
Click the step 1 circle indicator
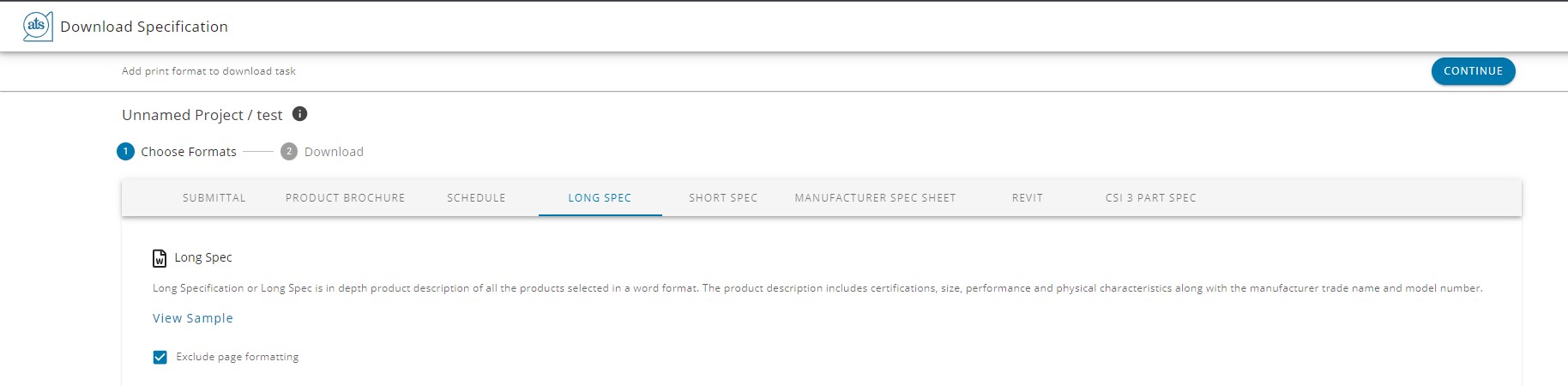click(x=125, y=152)
